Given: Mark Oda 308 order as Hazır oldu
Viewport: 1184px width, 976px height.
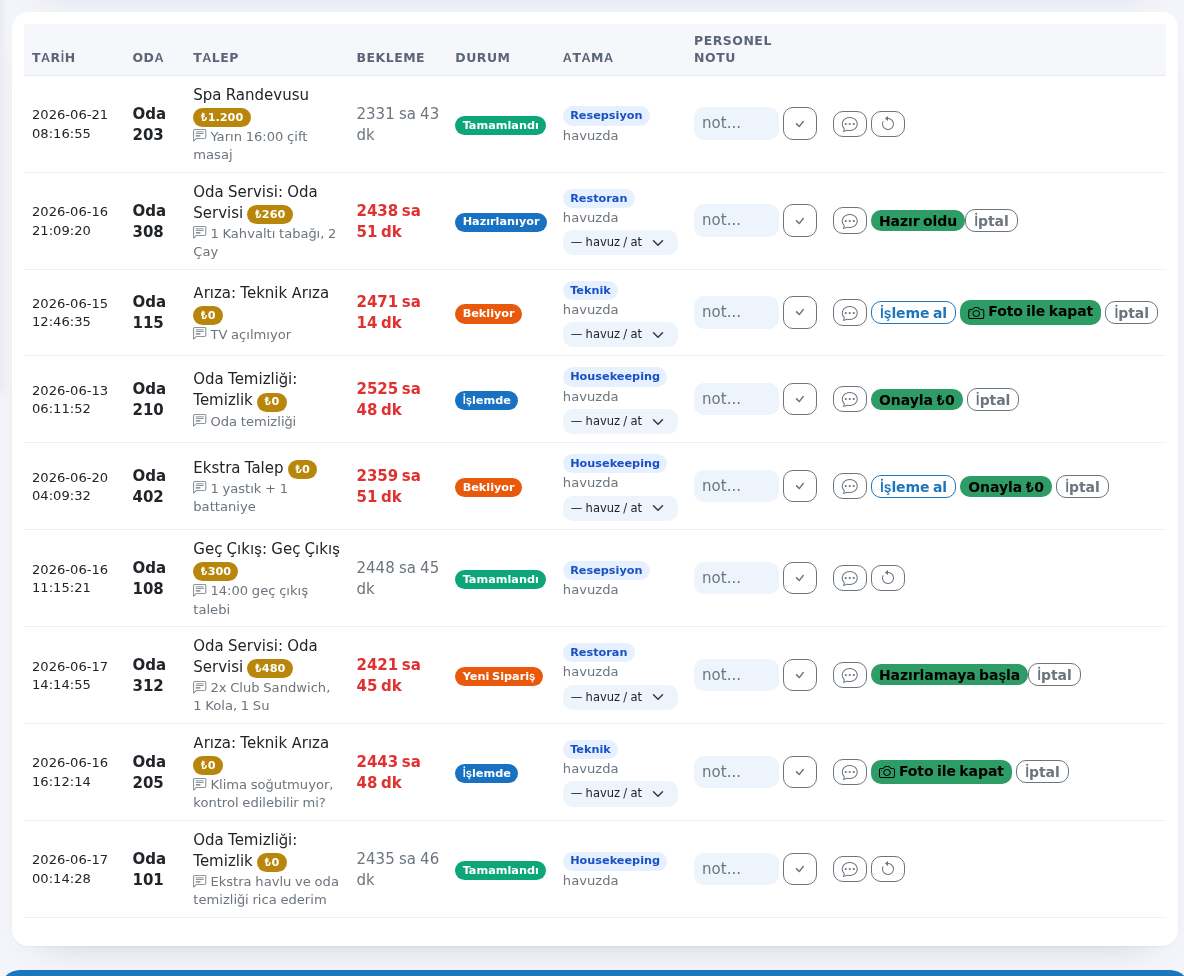Looking at the screenshot, I should click(917, 221).
